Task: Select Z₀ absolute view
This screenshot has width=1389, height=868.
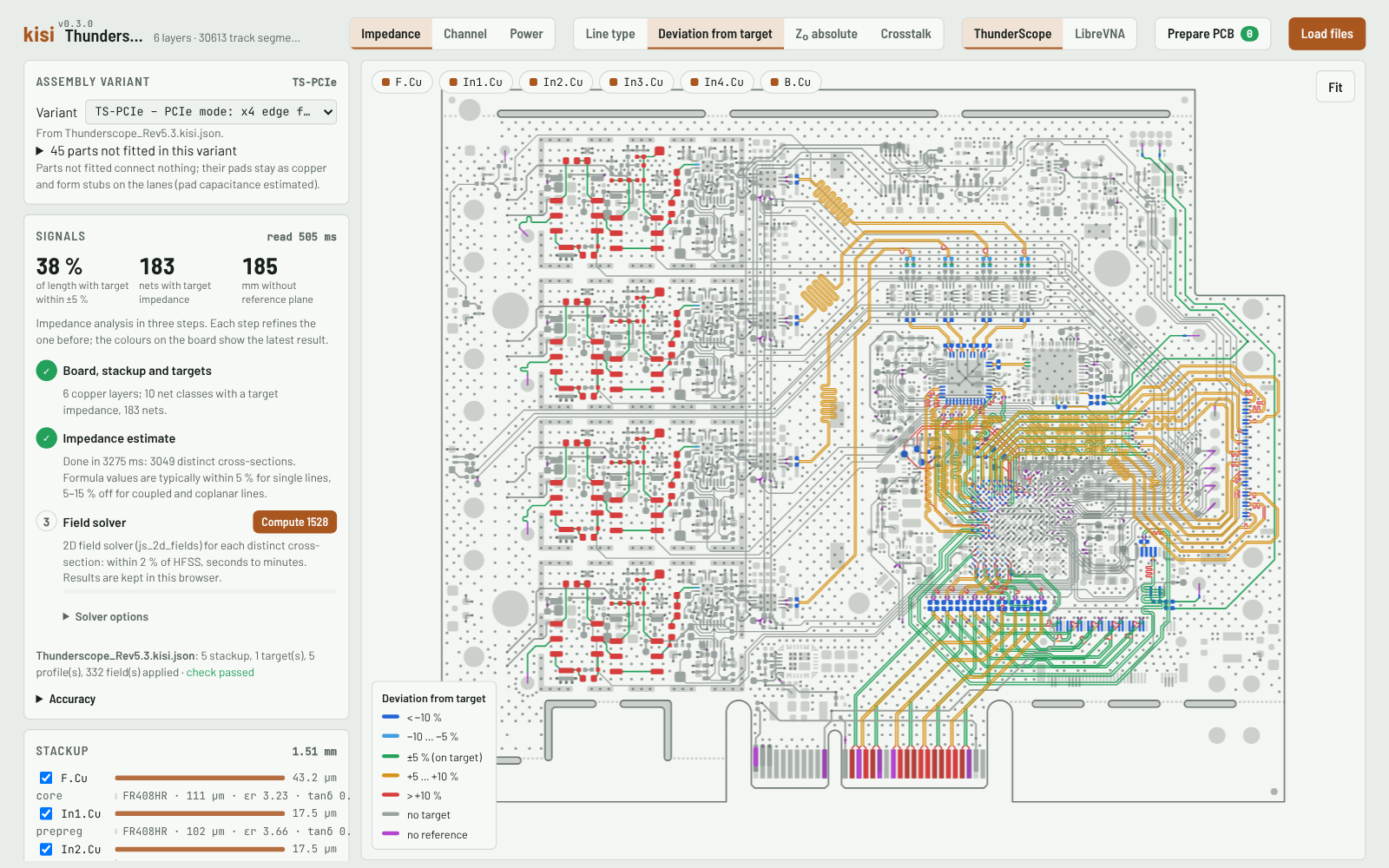Action: click(x=826, y=34)
